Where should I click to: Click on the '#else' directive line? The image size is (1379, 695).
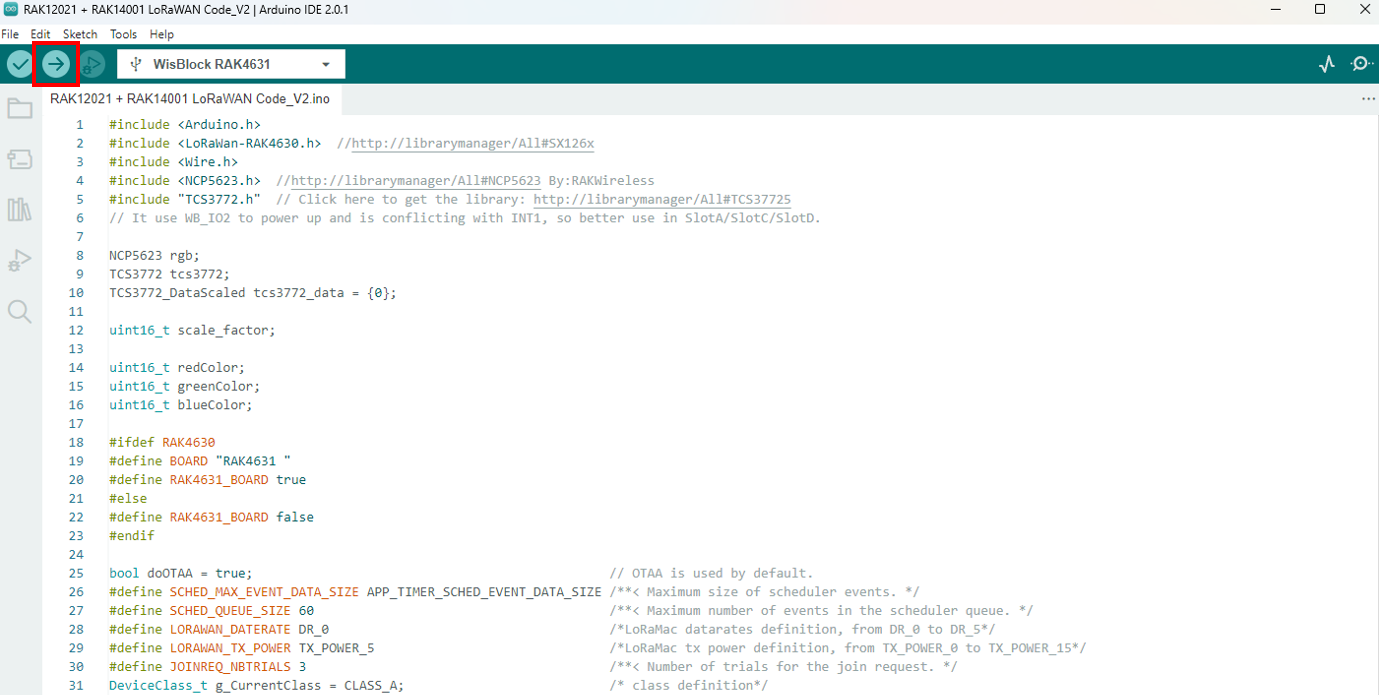[x=128, y=498]
